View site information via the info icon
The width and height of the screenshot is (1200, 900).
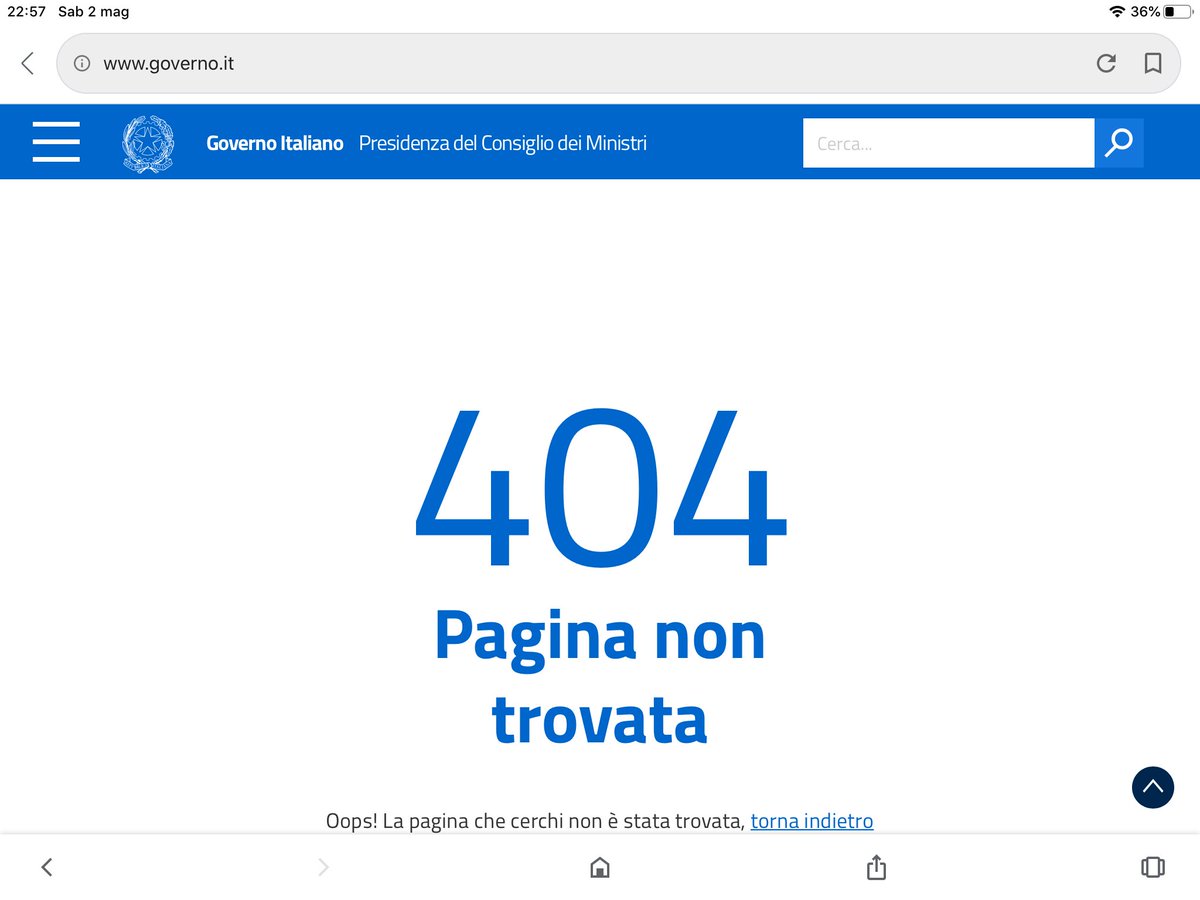click(81, 63)
